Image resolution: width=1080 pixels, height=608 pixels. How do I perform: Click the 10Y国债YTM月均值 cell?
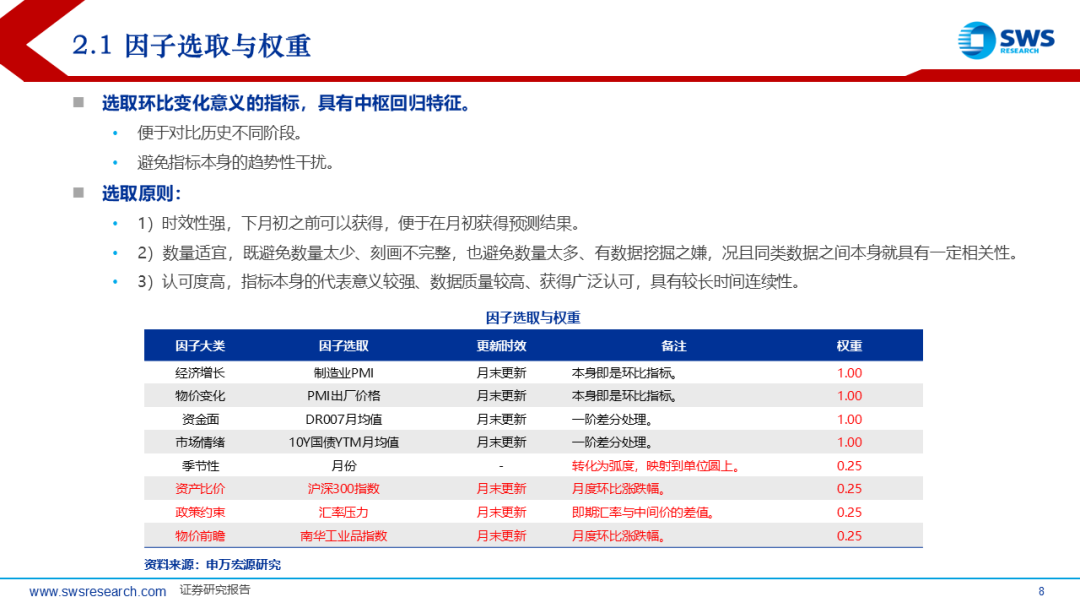point(343,442)
